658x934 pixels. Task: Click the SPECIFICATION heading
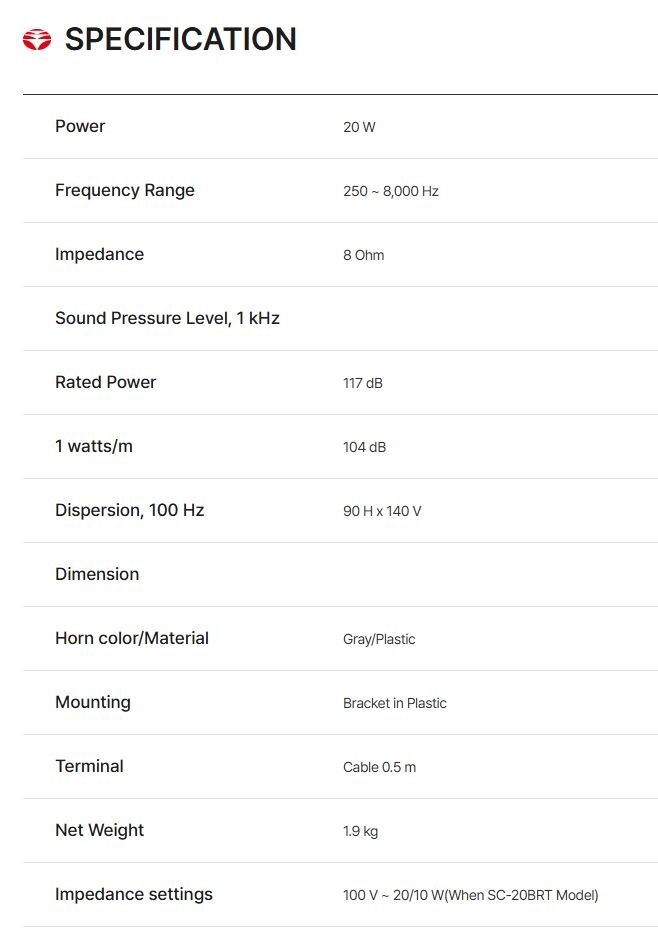click(x=180, y=39)
